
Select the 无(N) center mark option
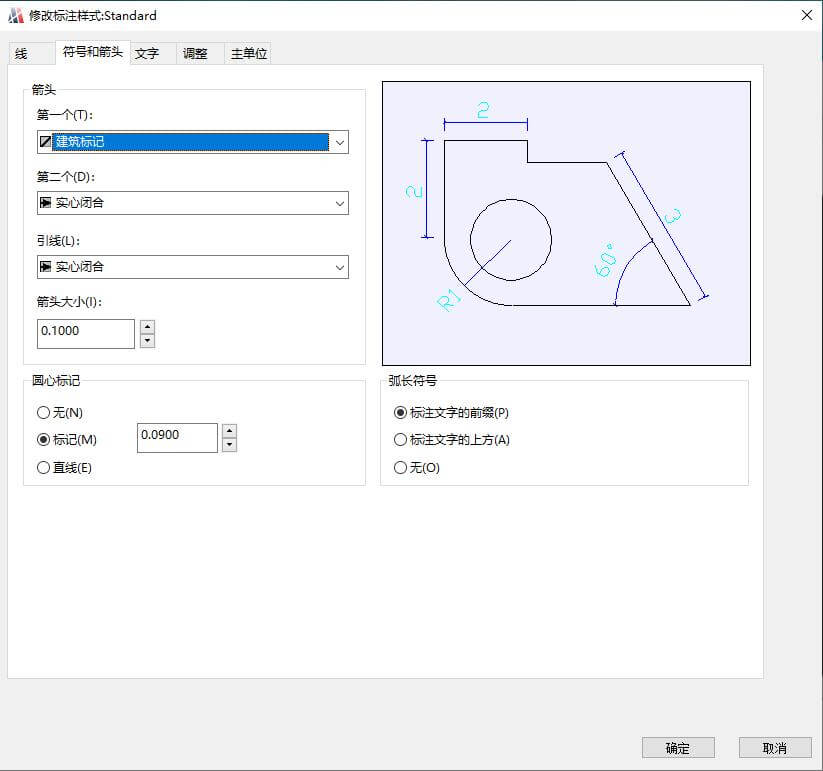(x=43, y=412)
